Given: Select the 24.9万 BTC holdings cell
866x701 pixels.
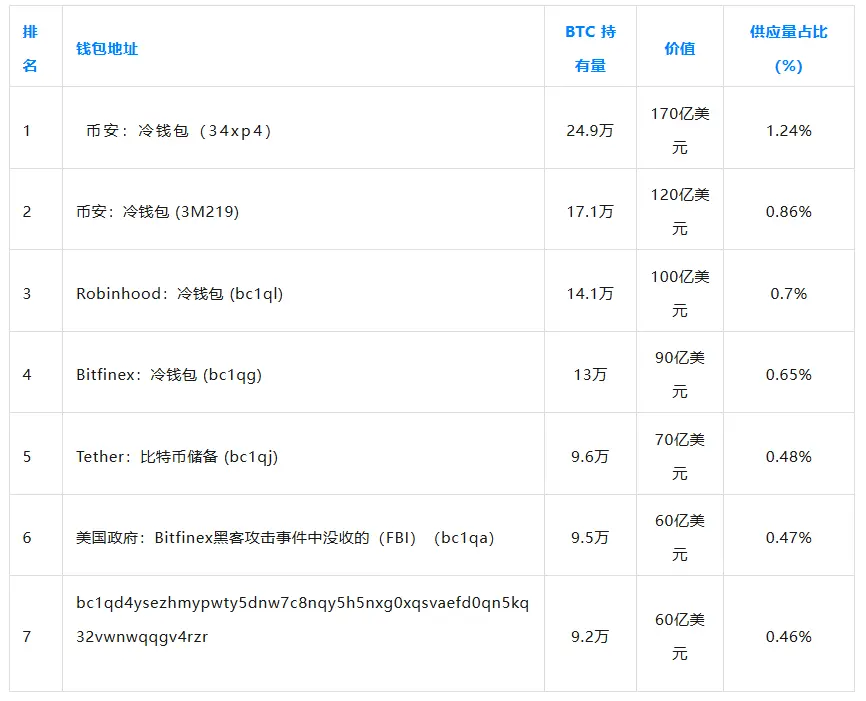Looking at the screenshot, I should click(x=590, y=130).
